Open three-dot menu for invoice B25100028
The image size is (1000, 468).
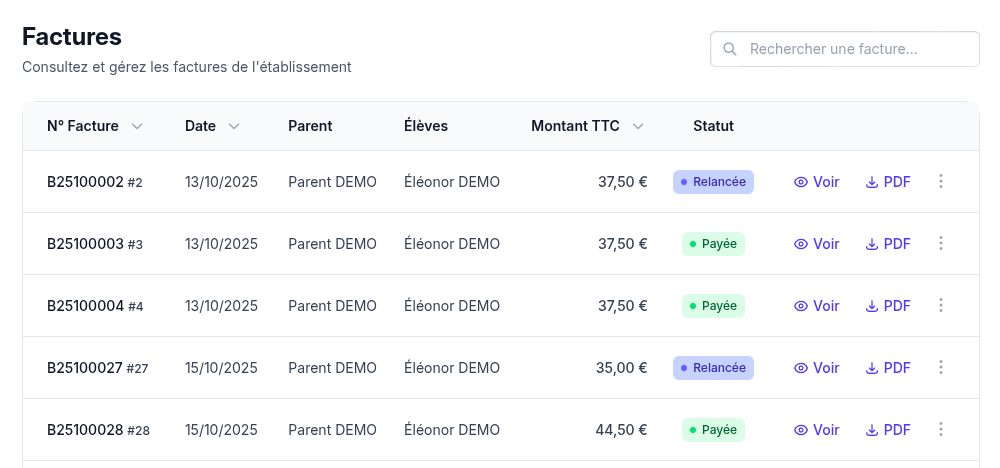click(x=940, y=430)
